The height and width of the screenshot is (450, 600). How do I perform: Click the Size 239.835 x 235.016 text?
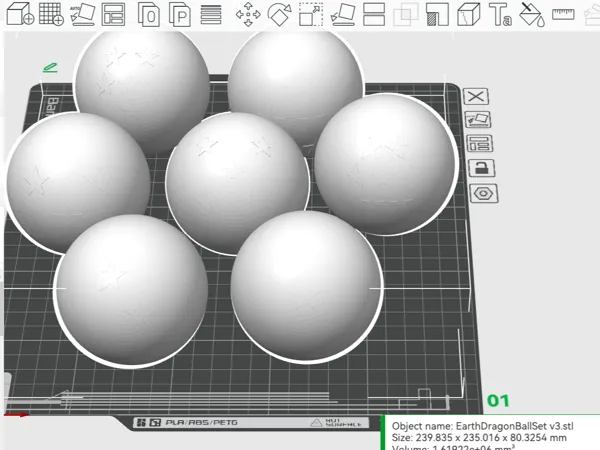click(479, 437)
